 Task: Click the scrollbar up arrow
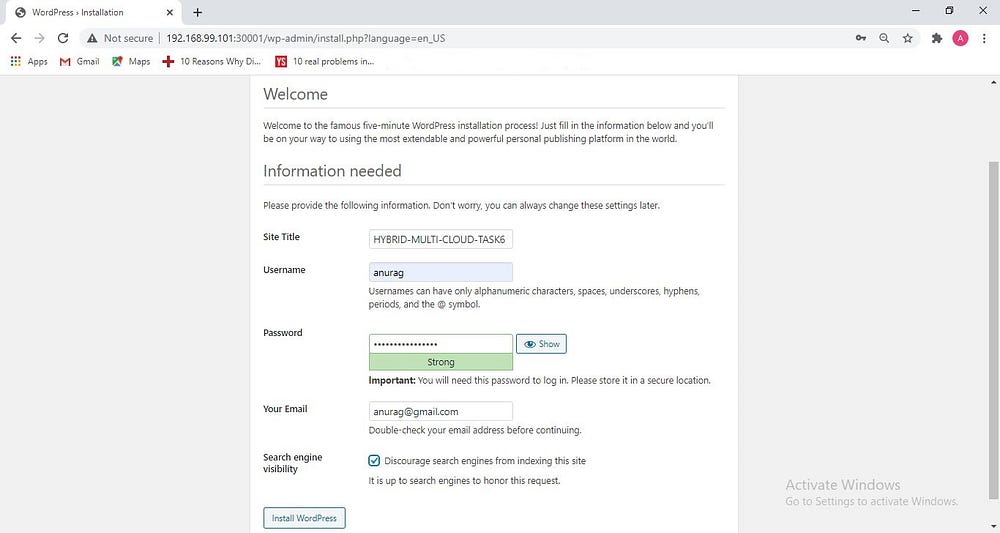(x=993, y=82)
